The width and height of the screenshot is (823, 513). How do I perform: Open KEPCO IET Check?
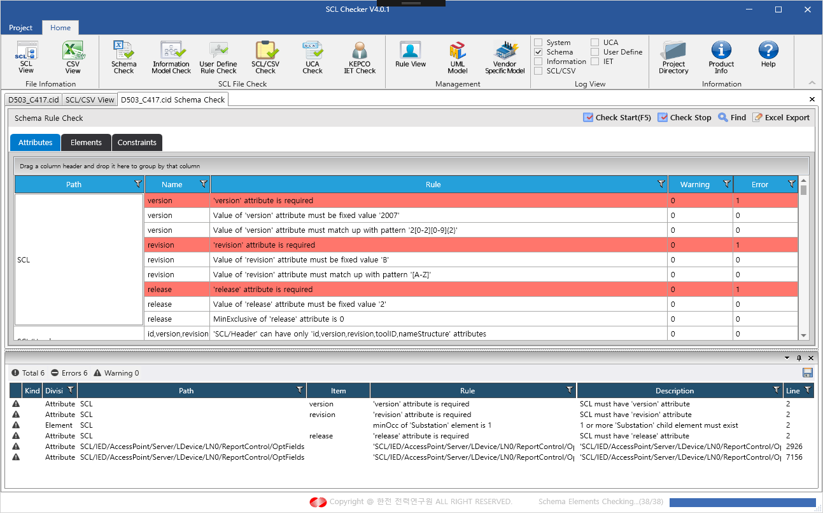point(359,57)
